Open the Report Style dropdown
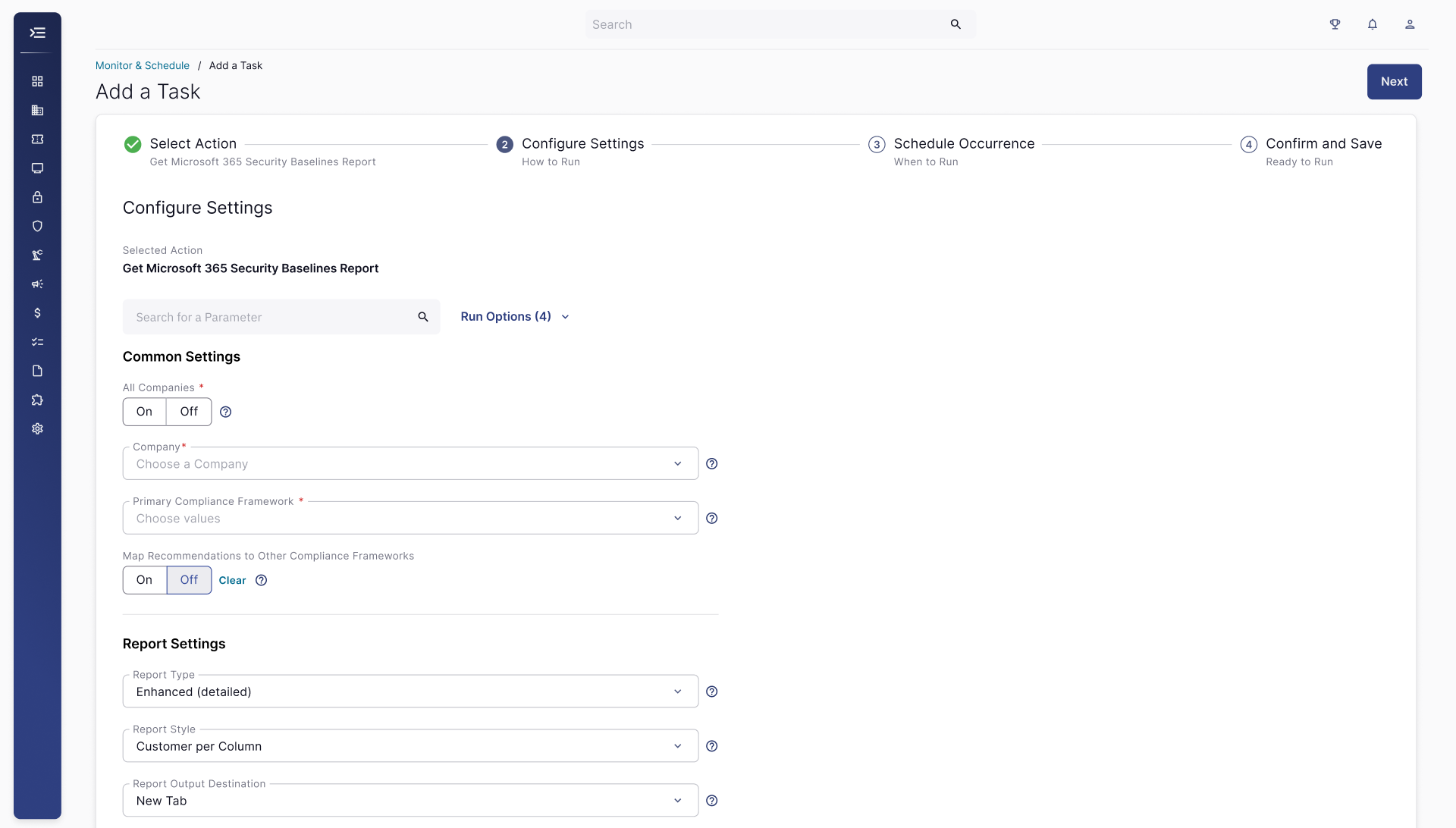 pyautogui.click(x=410, y=746)
